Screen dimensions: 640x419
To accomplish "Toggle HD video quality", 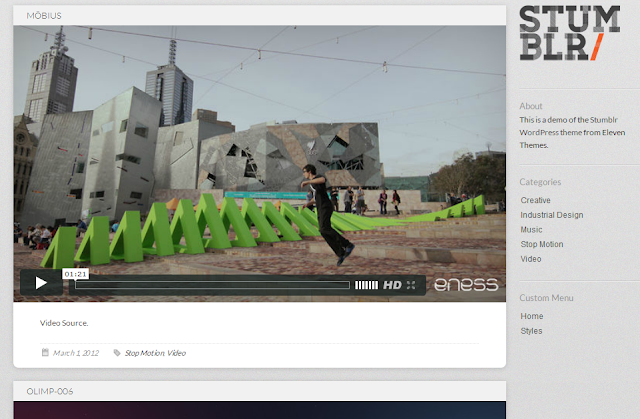I will (x=392, y=285).
